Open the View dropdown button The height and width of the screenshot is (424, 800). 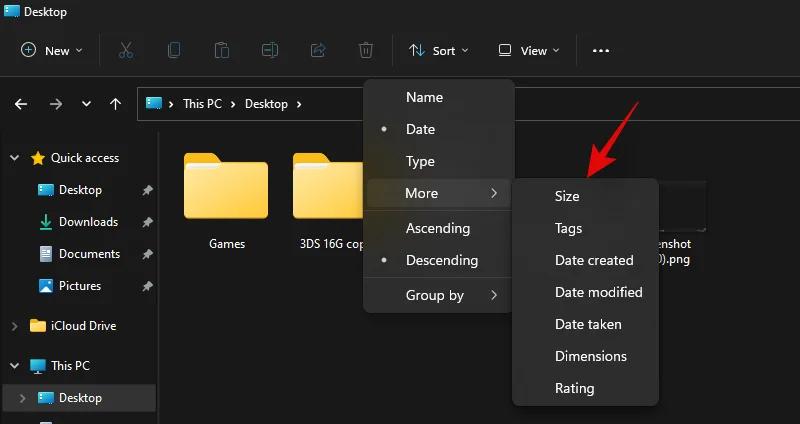click(529, 51)
